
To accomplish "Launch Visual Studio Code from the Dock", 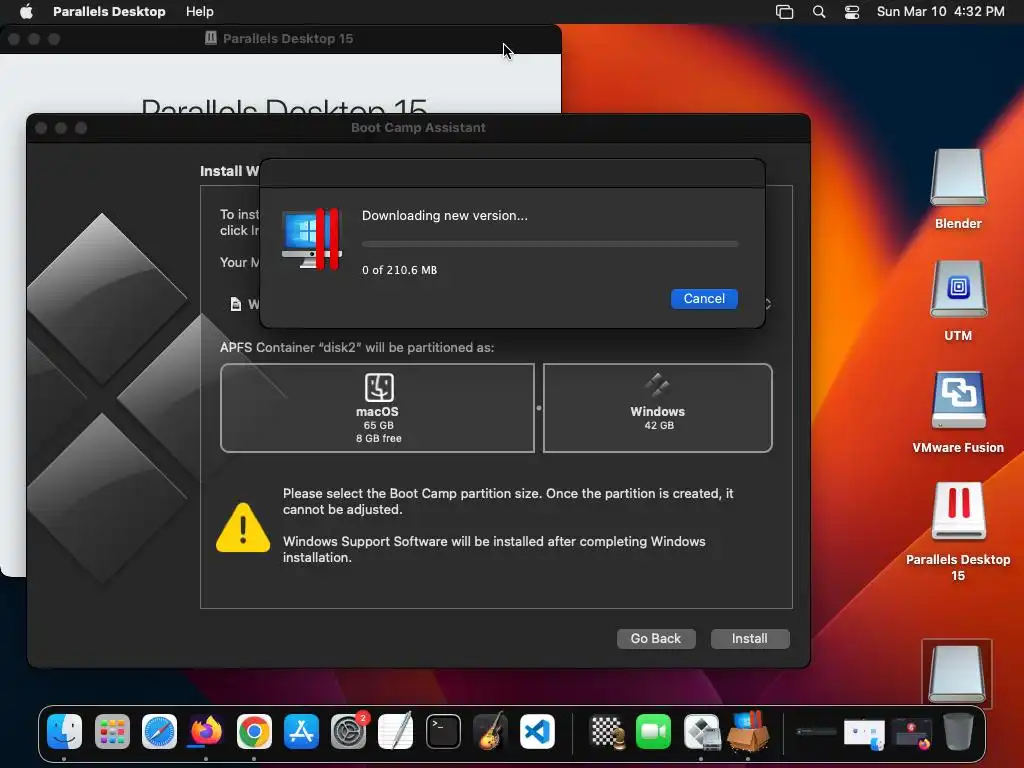I will pos(537,731).
